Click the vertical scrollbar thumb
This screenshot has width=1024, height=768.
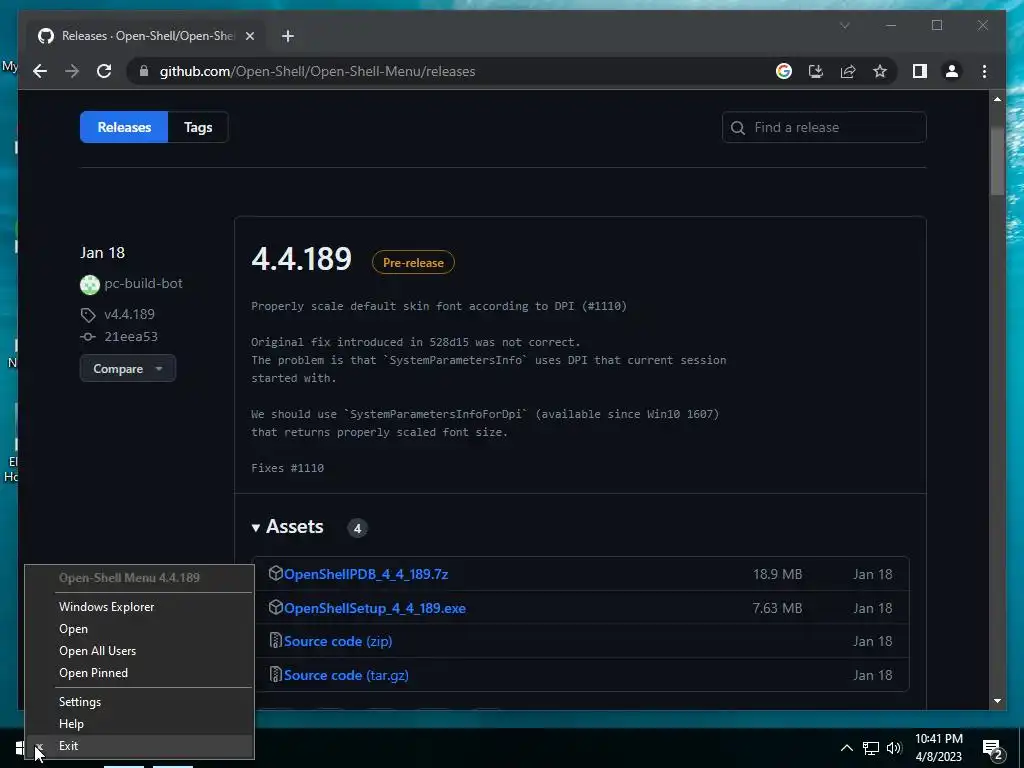coord(997,161)
